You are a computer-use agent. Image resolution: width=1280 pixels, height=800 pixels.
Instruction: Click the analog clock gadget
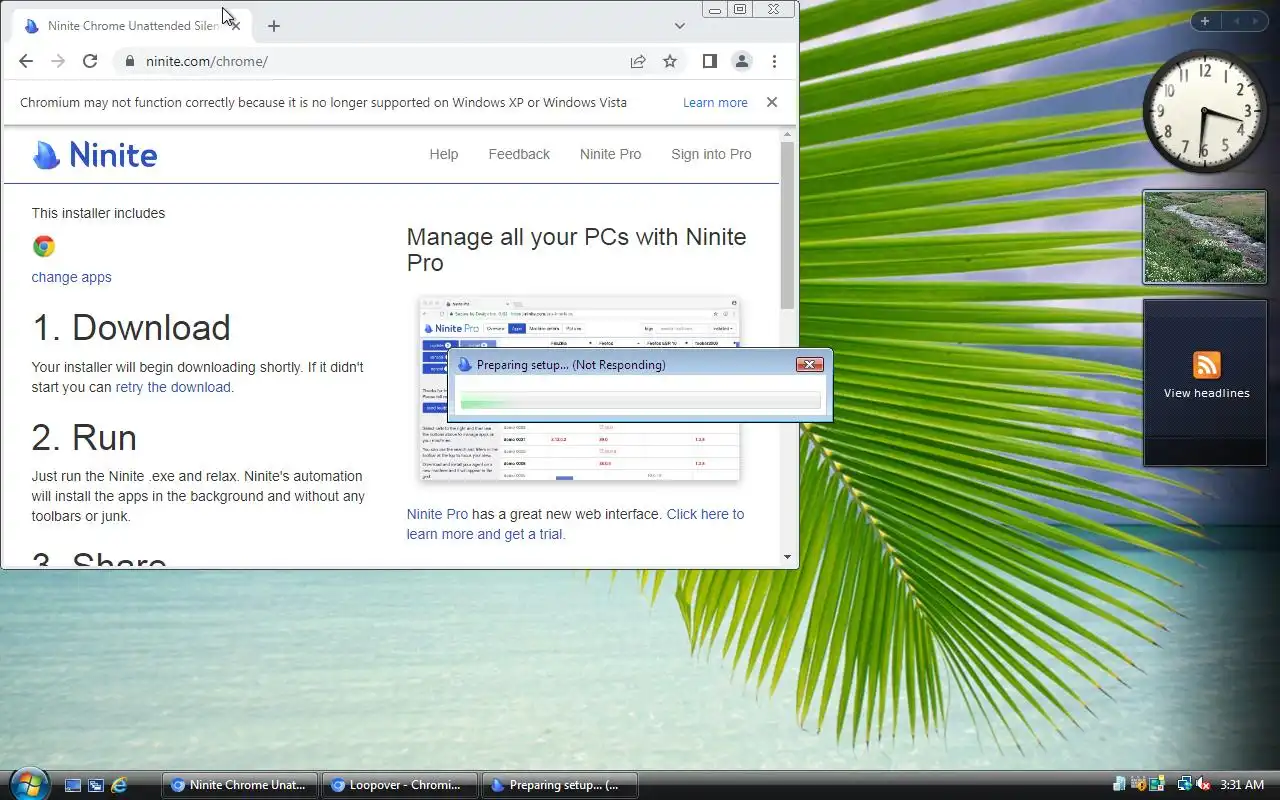pos(1205,110)
